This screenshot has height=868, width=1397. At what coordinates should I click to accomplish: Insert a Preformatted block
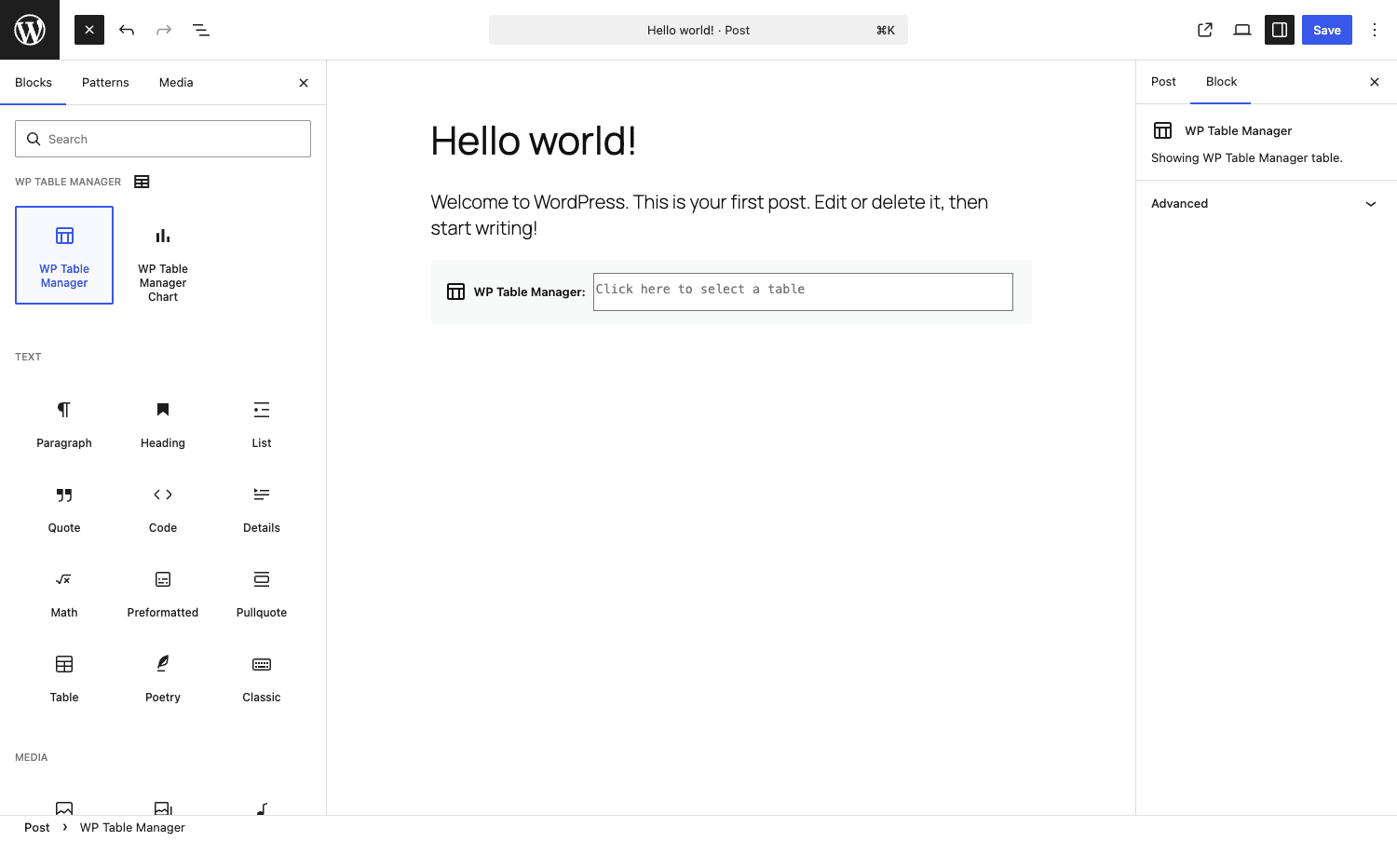point(163,593)
